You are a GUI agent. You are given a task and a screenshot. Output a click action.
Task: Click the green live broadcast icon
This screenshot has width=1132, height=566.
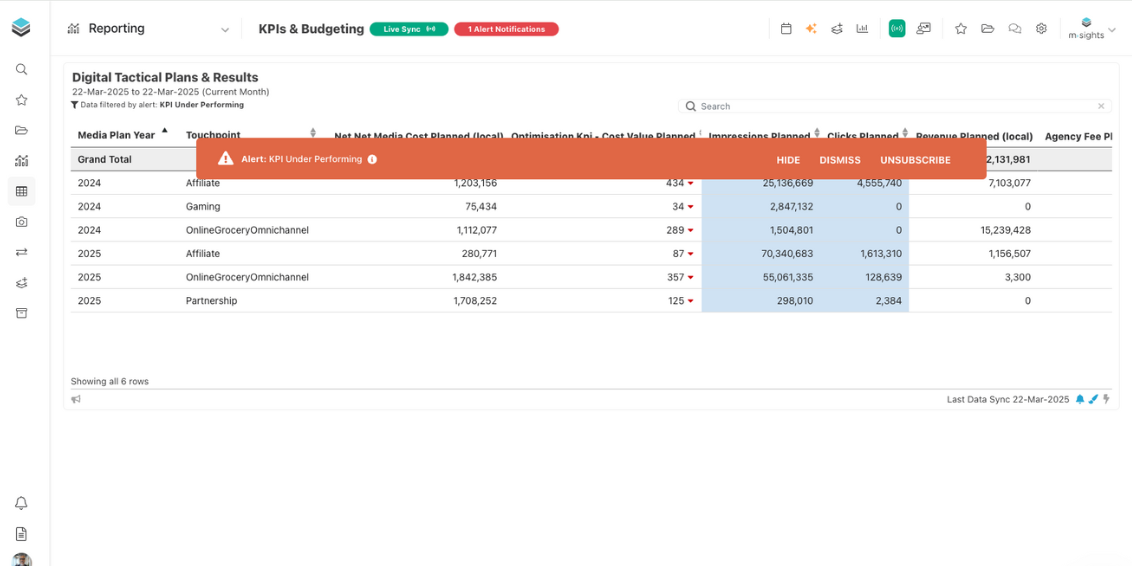[x=897, y=29]
